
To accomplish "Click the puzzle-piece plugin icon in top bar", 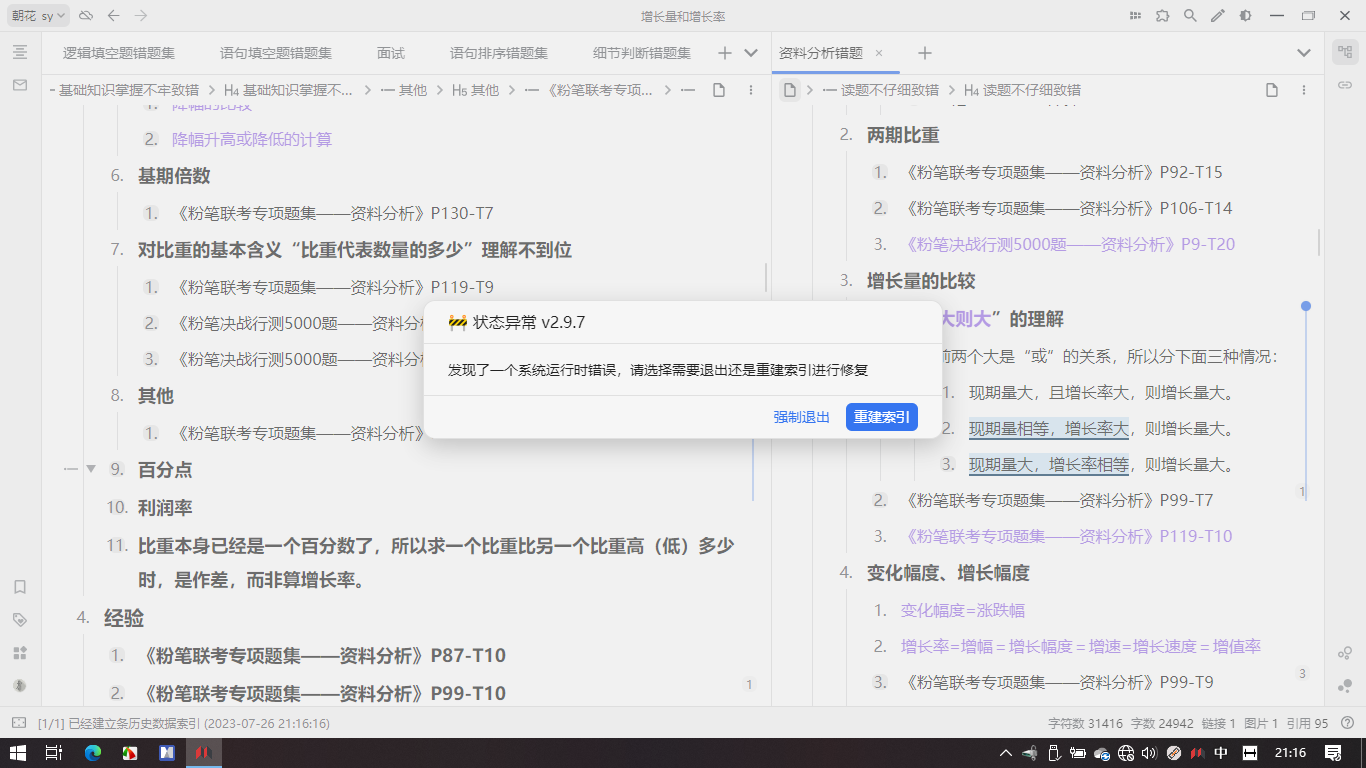I will (x=1162, y=16).
